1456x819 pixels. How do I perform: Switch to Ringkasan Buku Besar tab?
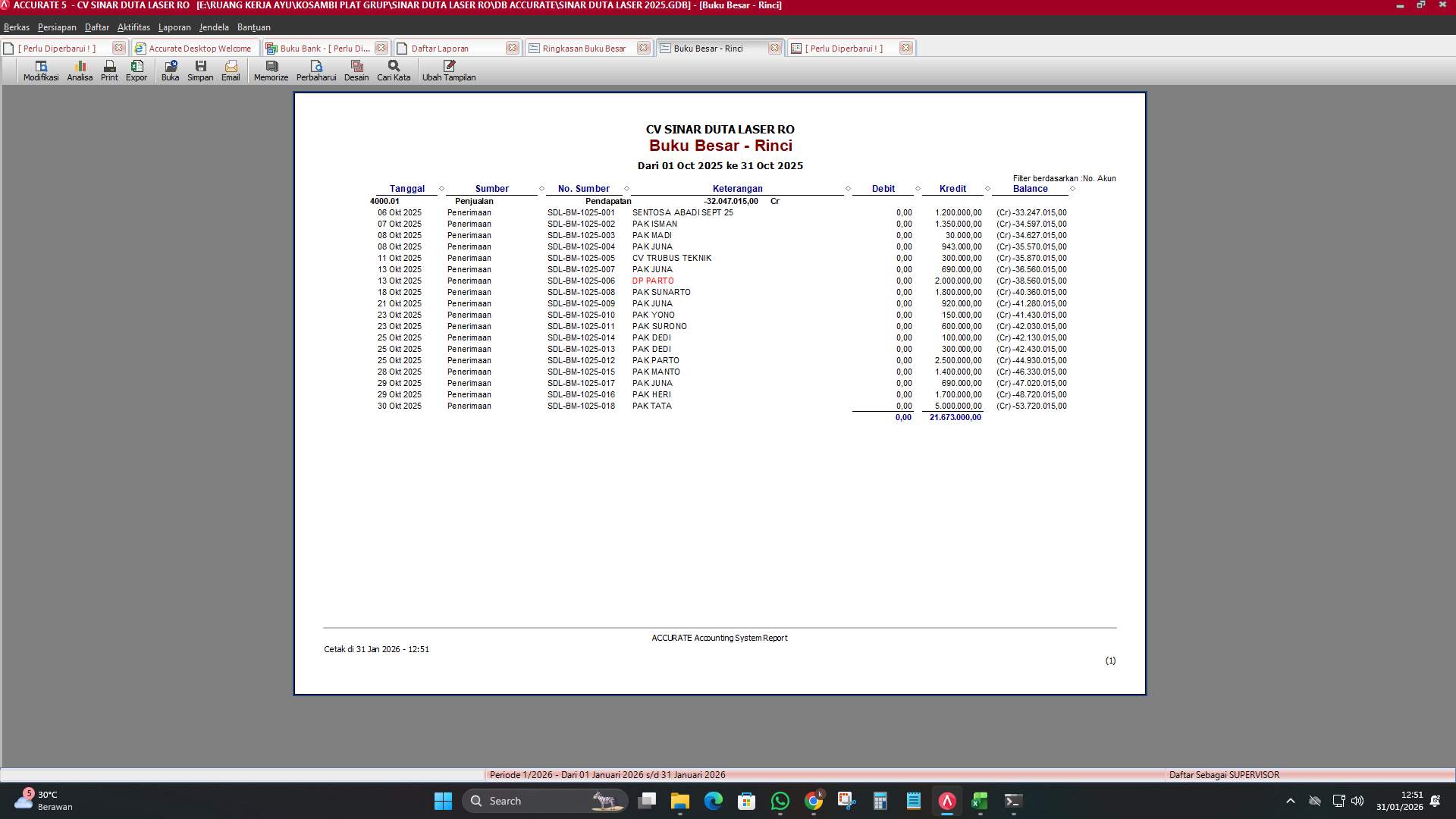click(x=584, y=49)
